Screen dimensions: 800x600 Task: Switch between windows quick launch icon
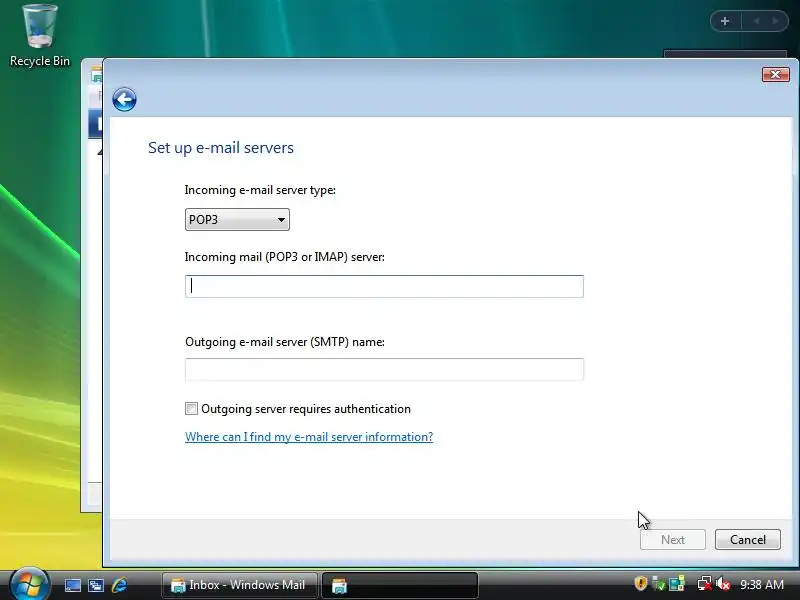(x=96, y=585)
